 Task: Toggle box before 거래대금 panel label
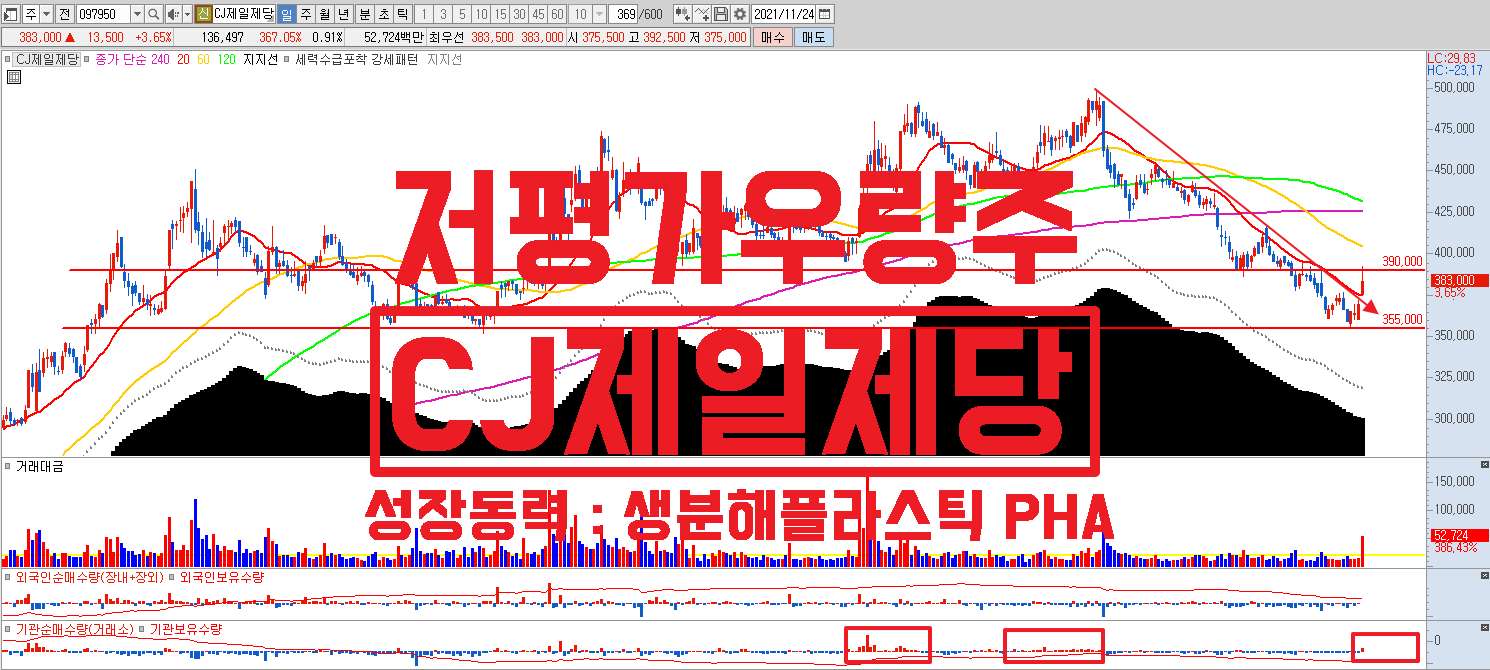pos(8,467)
